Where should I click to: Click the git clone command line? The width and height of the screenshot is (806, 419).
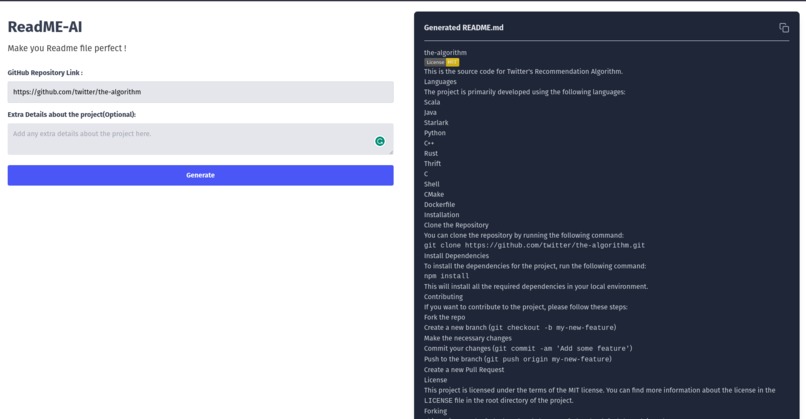534,245
